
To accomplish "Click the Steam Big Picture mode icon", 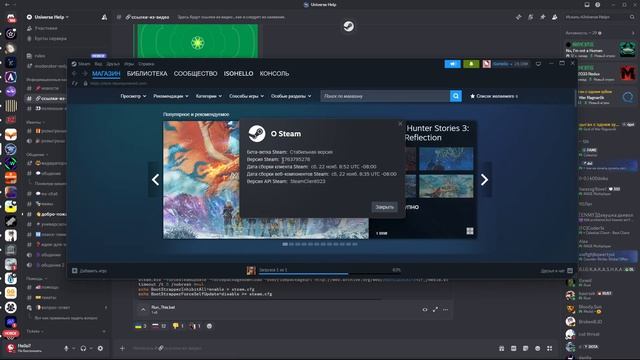I will (x=538, y=64).
